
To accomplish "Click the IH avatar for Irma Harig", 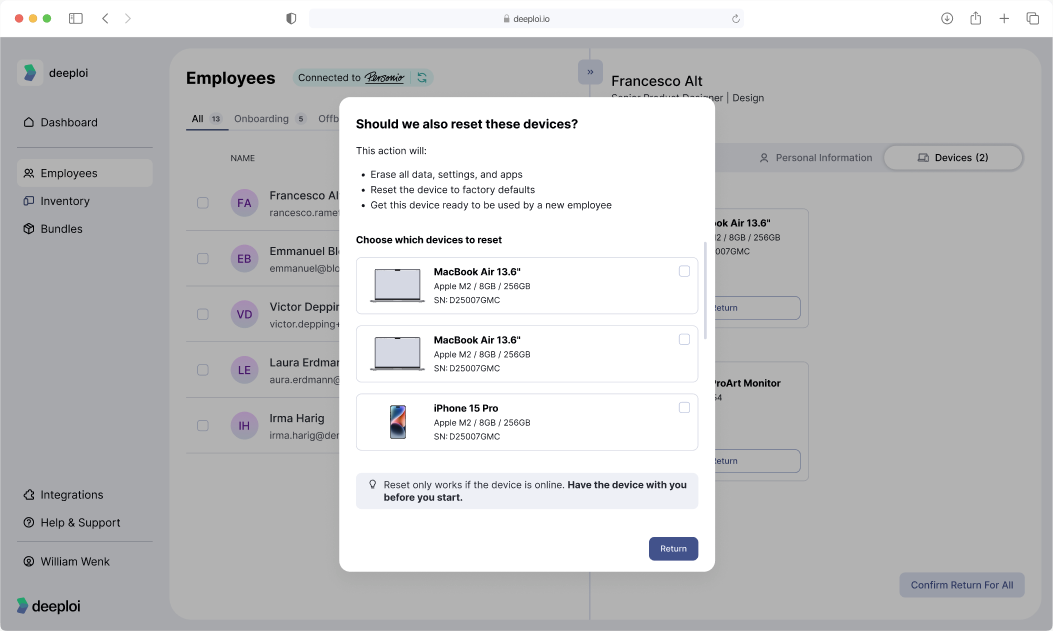I will (244, 426).
